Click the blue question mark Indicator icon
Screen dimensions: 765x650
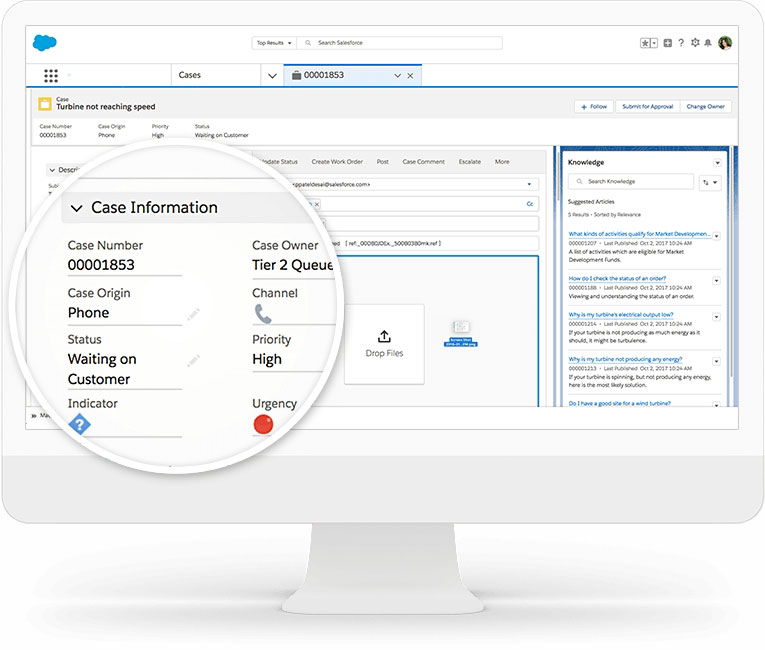[x=80, y=424]
